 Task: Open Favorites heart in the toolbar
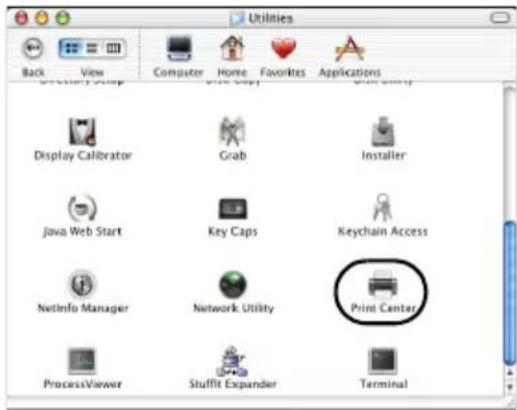pos(283,49)
